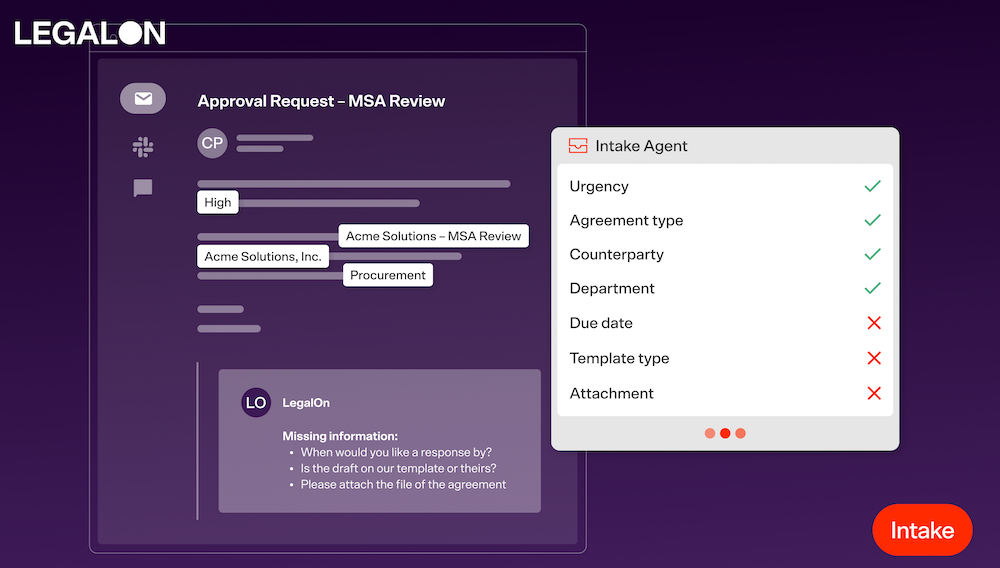Click the red X beside Template type
This screenshot has height=568, width=1000.
pos(873,358)
